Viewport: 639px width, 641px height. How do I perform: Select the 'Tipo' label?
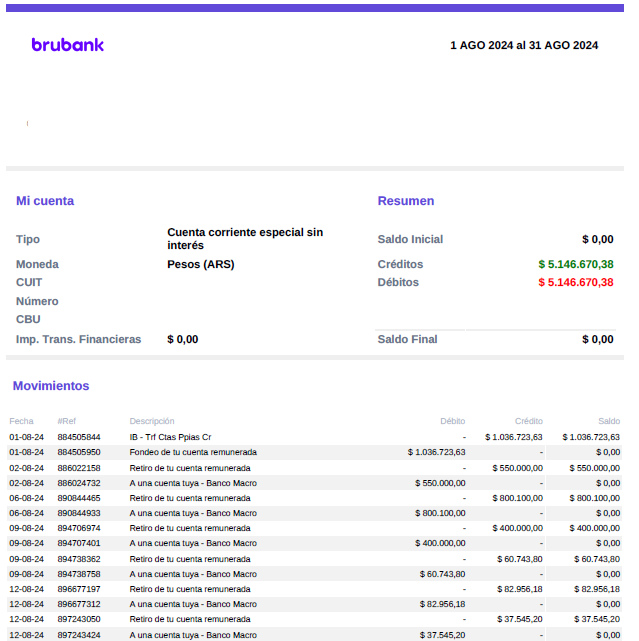click(x=28, y=239)
